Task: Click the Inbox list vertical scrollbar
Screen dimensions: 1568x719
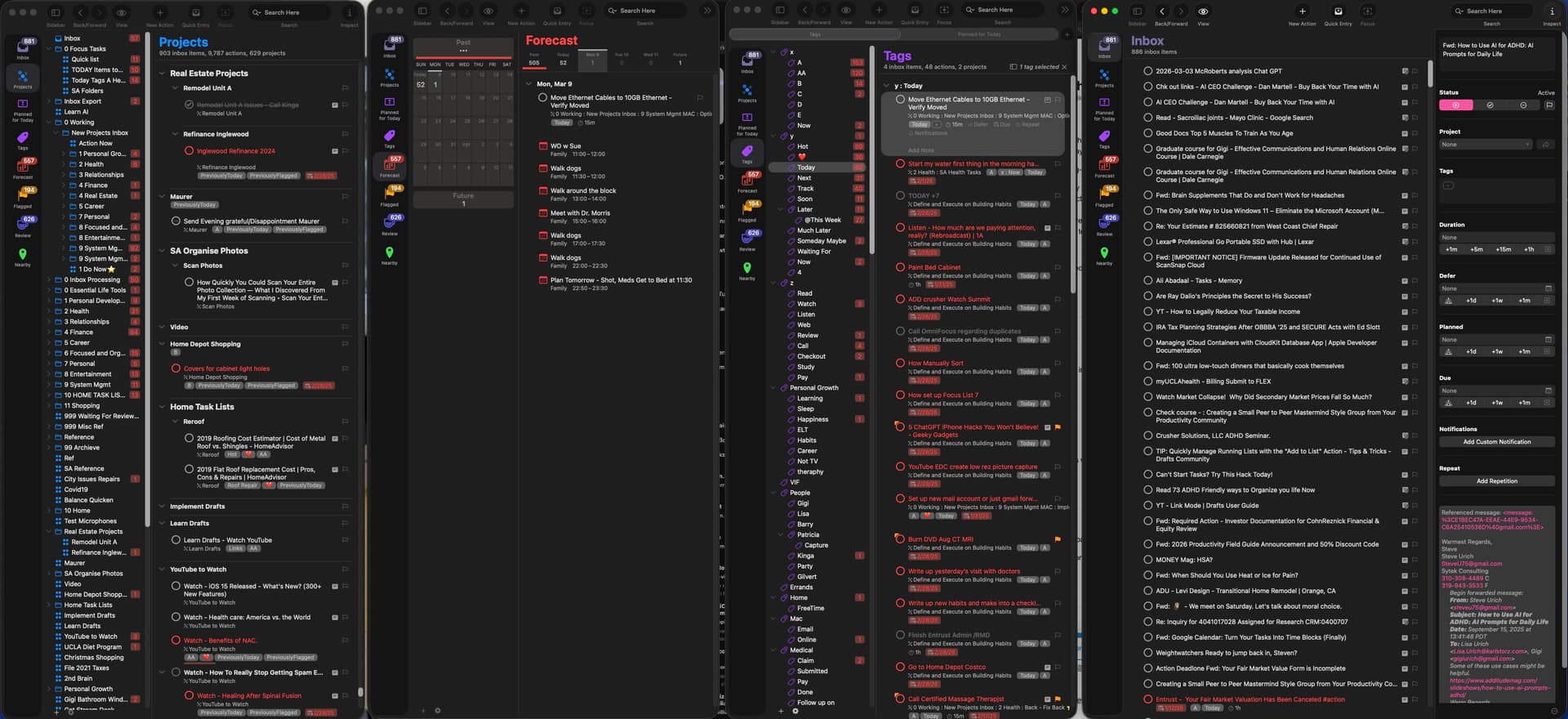Action: click(x=1430, y=74)
